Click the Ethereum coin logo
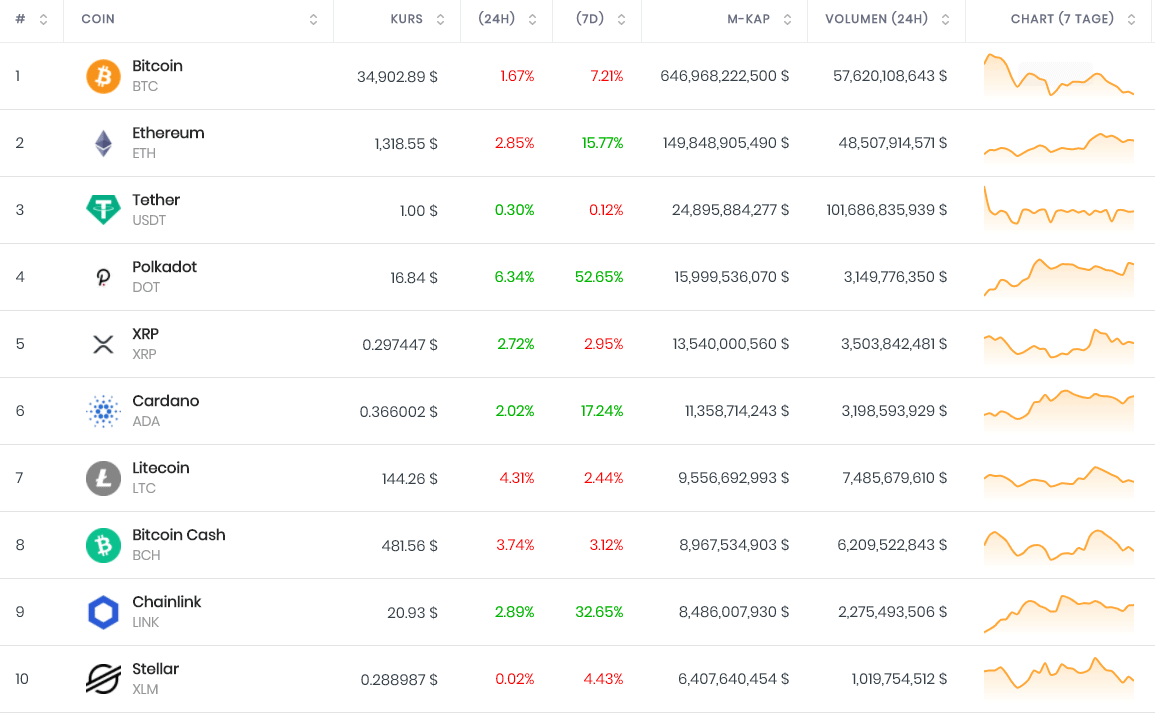The height and width of the screenshot is (713, 1155). click(103, 144)
